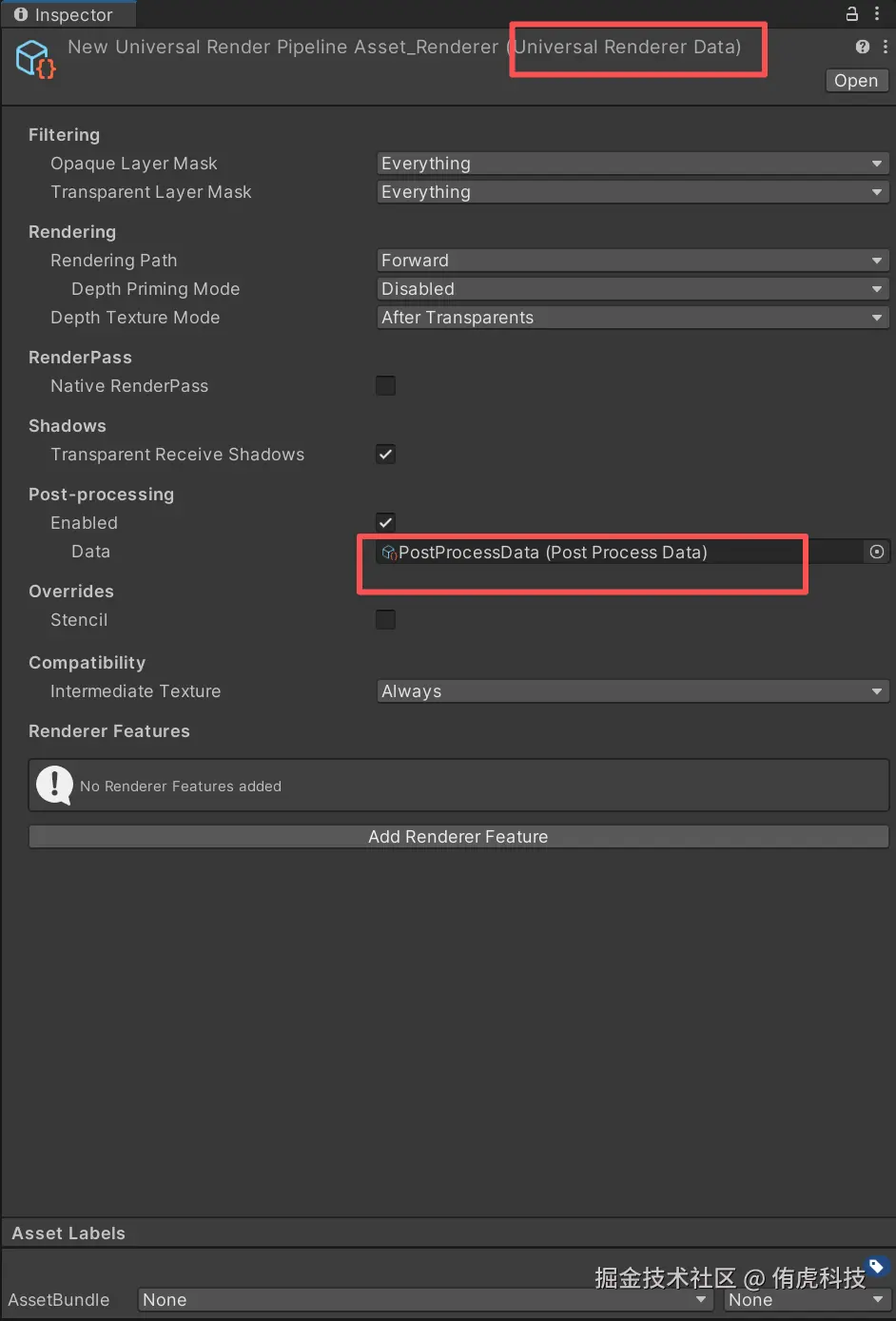Click the warning icon in Renderer Features

54,786
